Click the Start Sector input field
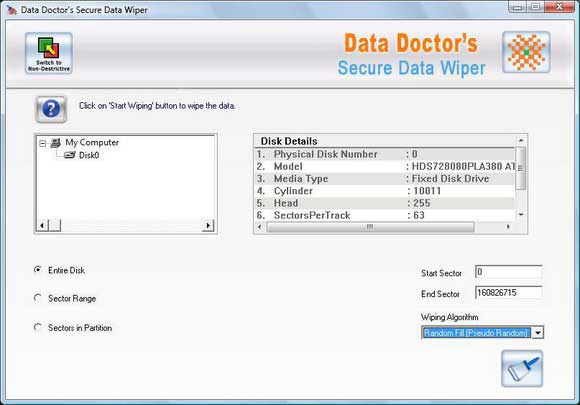Image resolution: width=580 pixels, height=405 pixels. point(509,272)
